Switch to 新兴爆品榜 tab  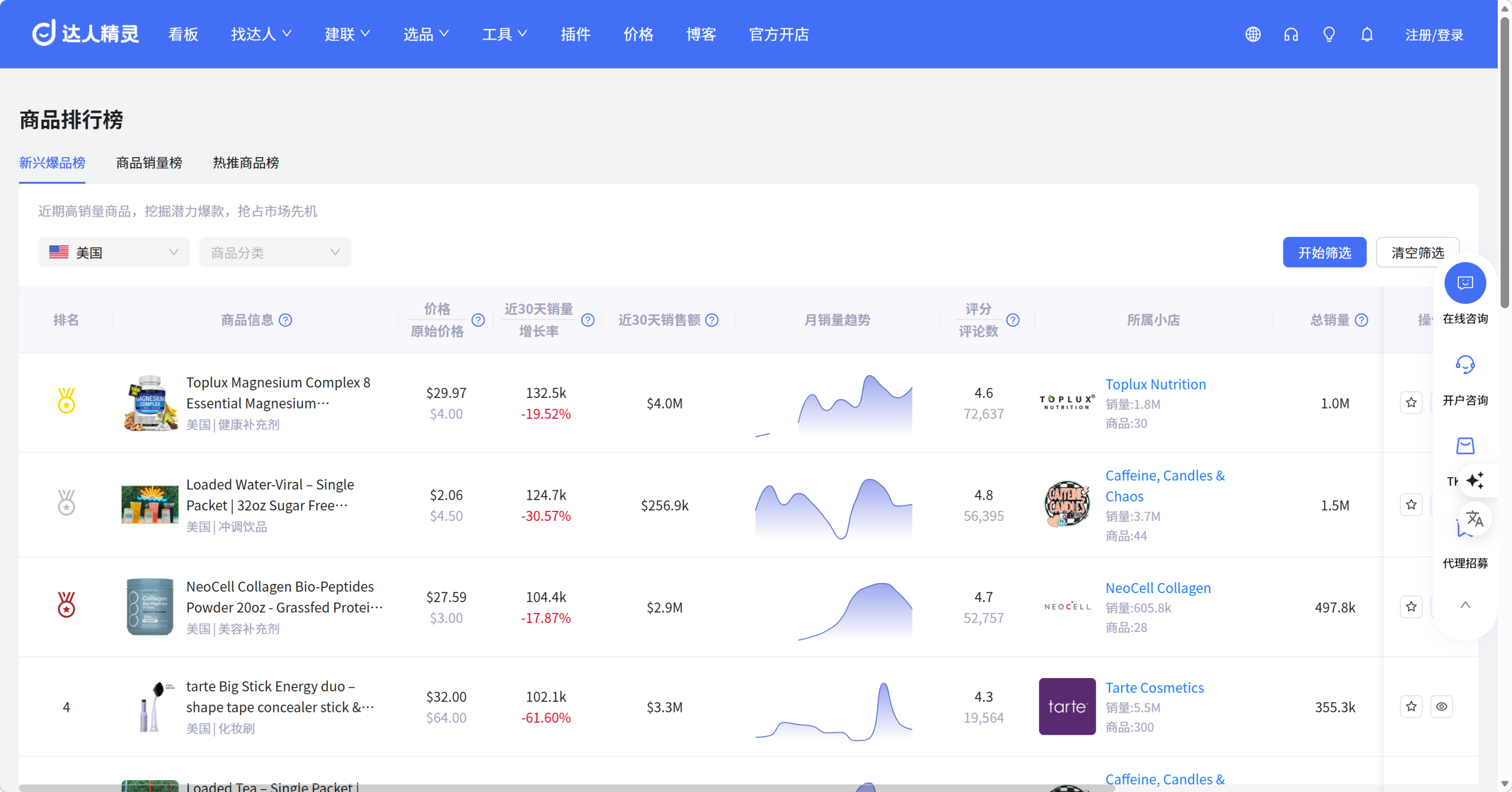click(x=52, y=163)
